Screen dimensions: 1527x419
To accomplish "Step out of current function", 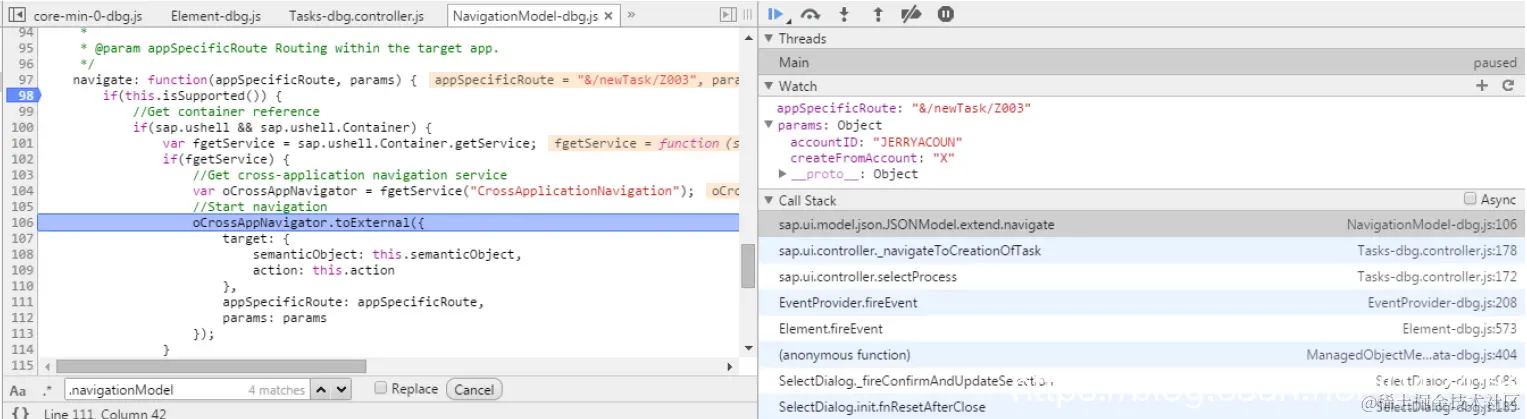I will point(878,15).
